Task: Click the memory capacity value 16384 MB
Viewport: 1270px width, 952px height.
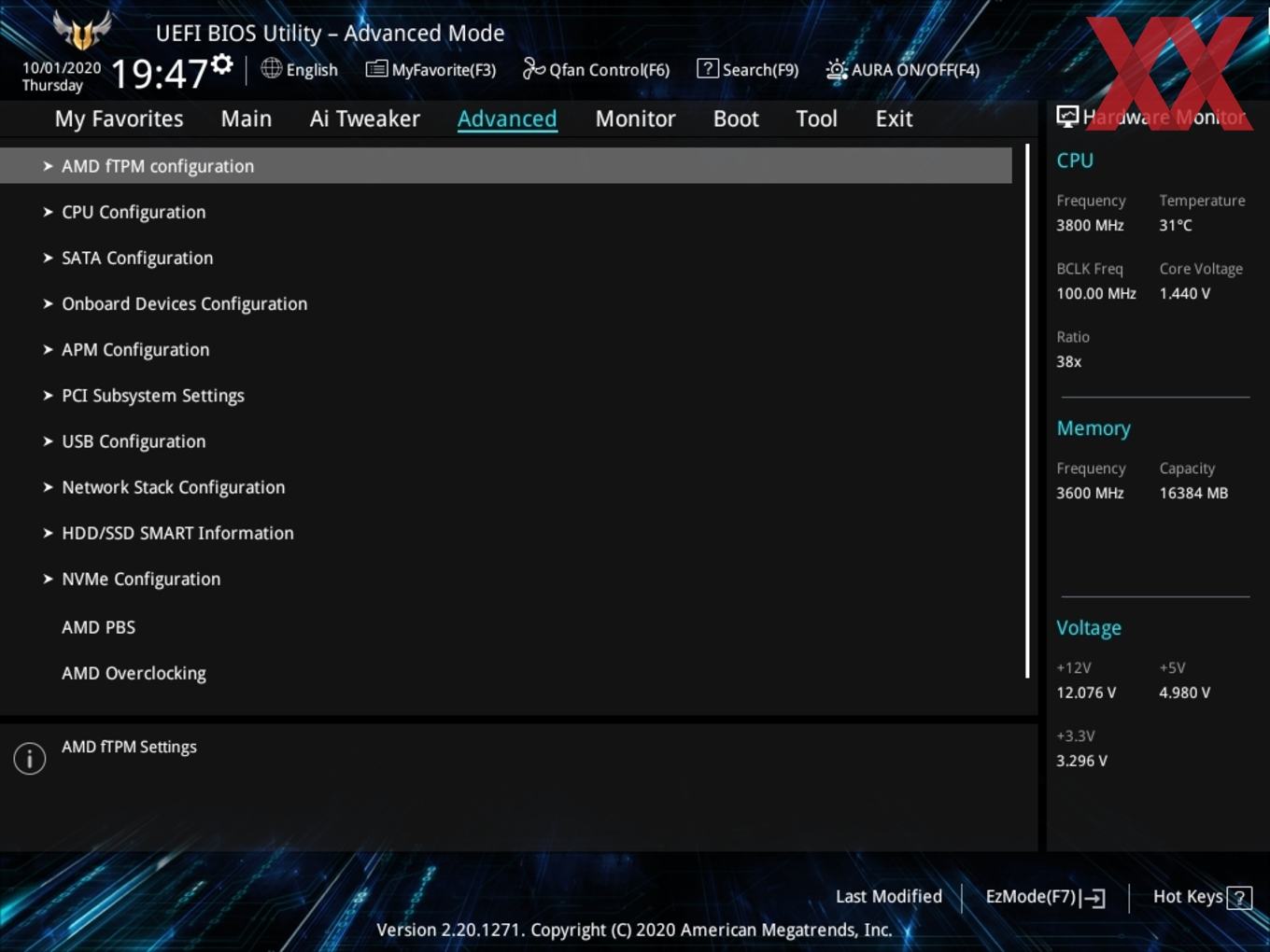Action: tap(1193, 493)
